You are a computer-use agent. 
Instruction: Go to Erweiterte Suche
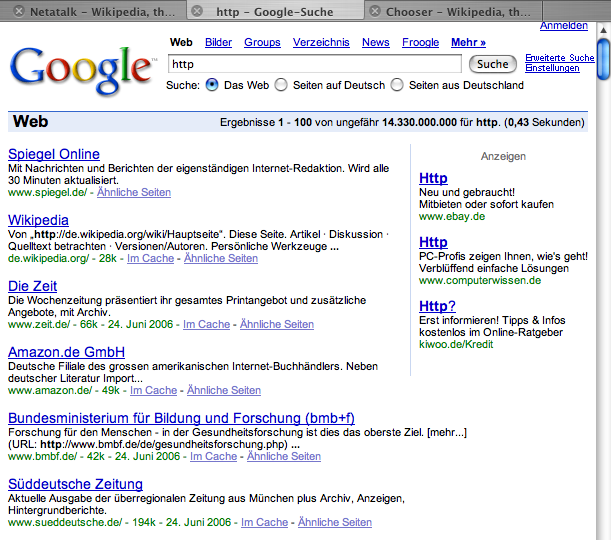click(x=559, y=58)
